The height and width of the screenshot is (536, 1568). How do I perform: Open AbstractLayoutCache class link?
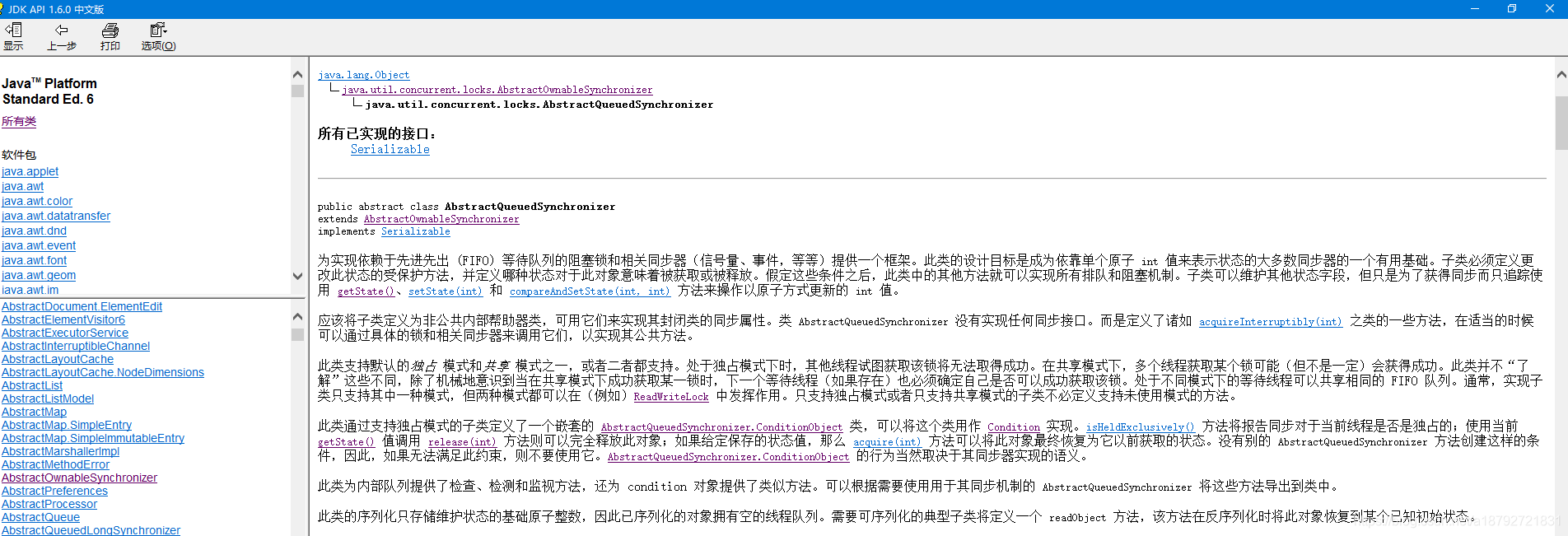click(x=58, y=359)
